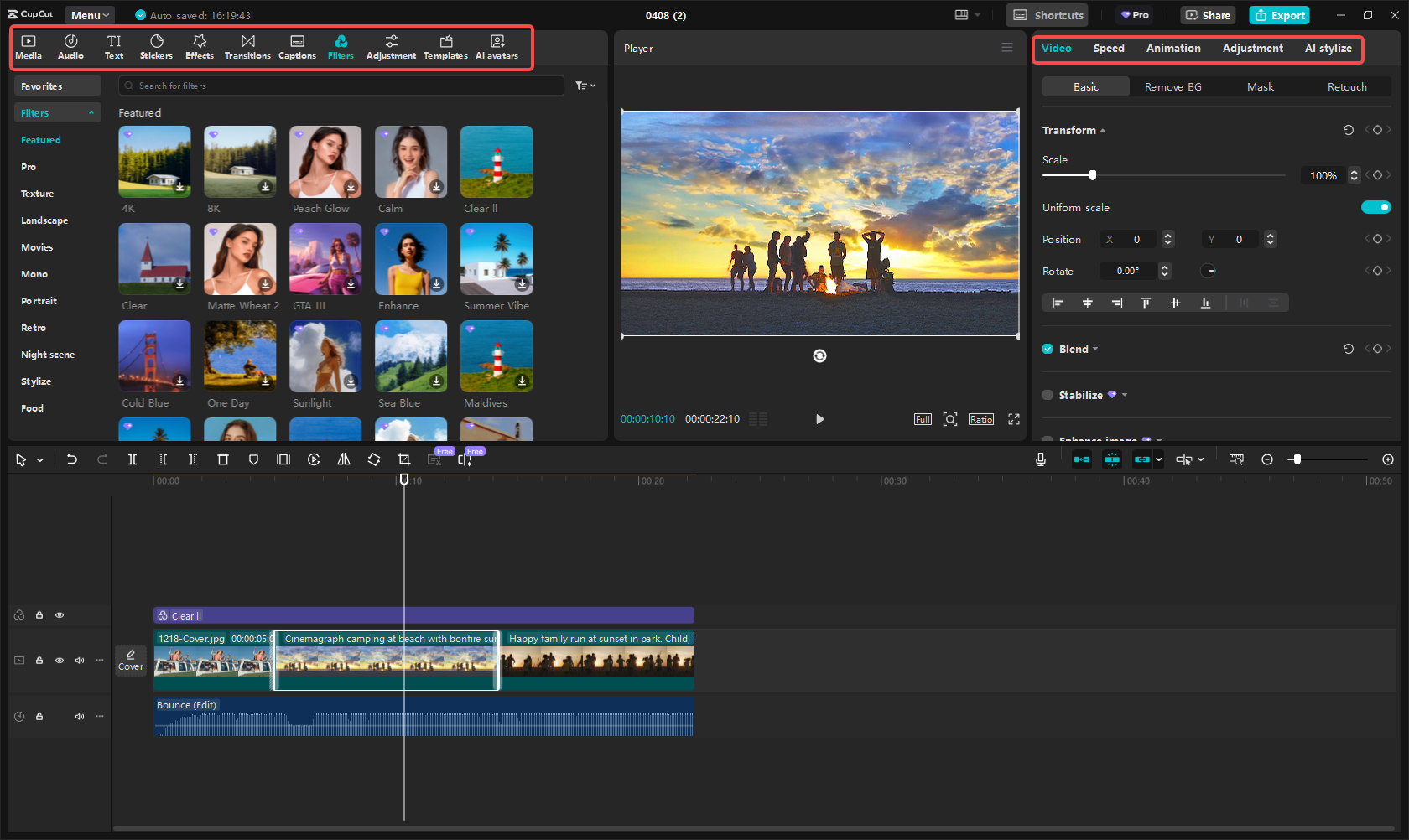Open the Captions panel
This screenshot has width=1409, height=840.
pyautogui.click(x=297, y=46)
